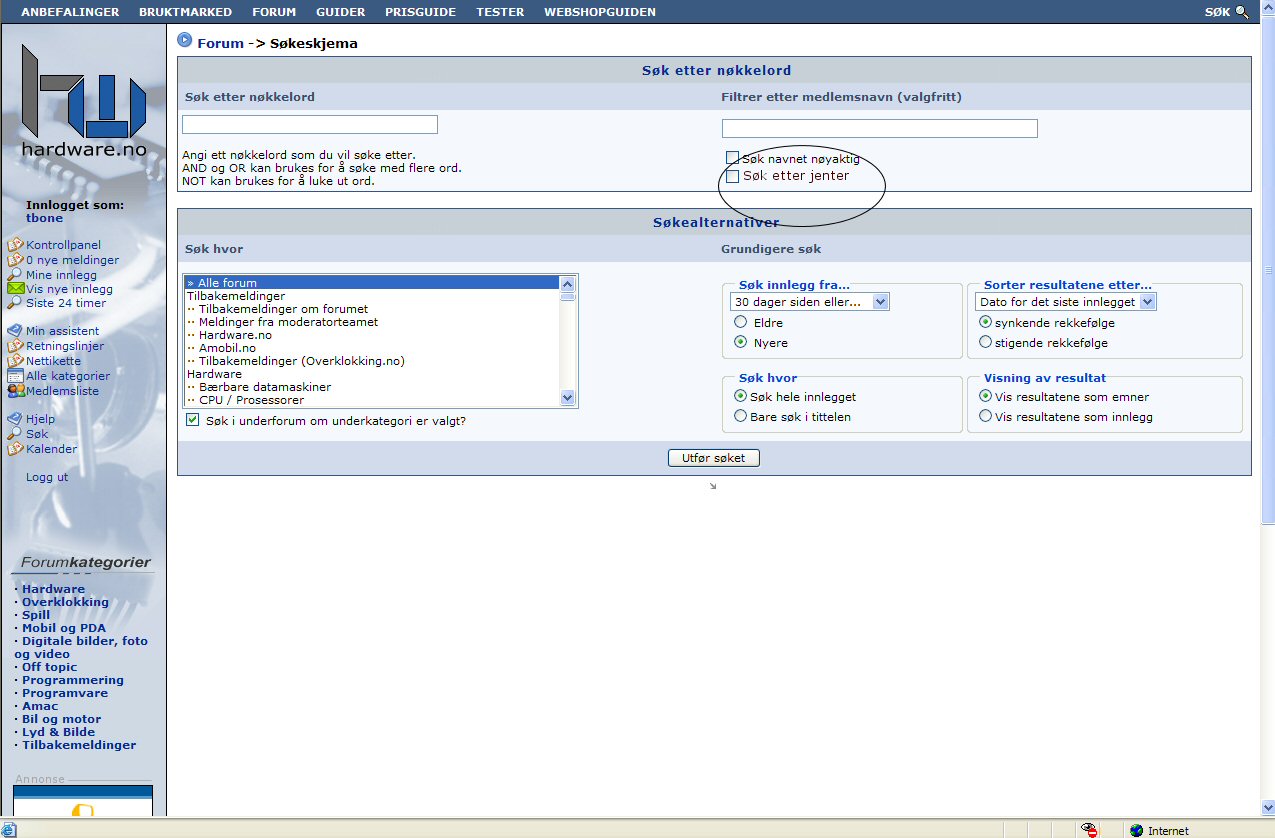Open the Lyd & Bilde category link
This screenshot has height=838, width=1275.
point(58,732)
